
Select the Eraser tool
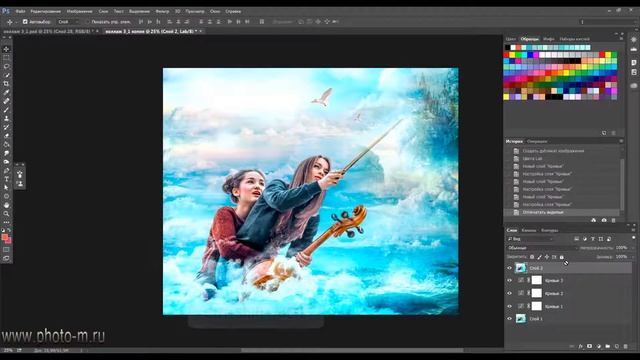[x=6, y=136]
